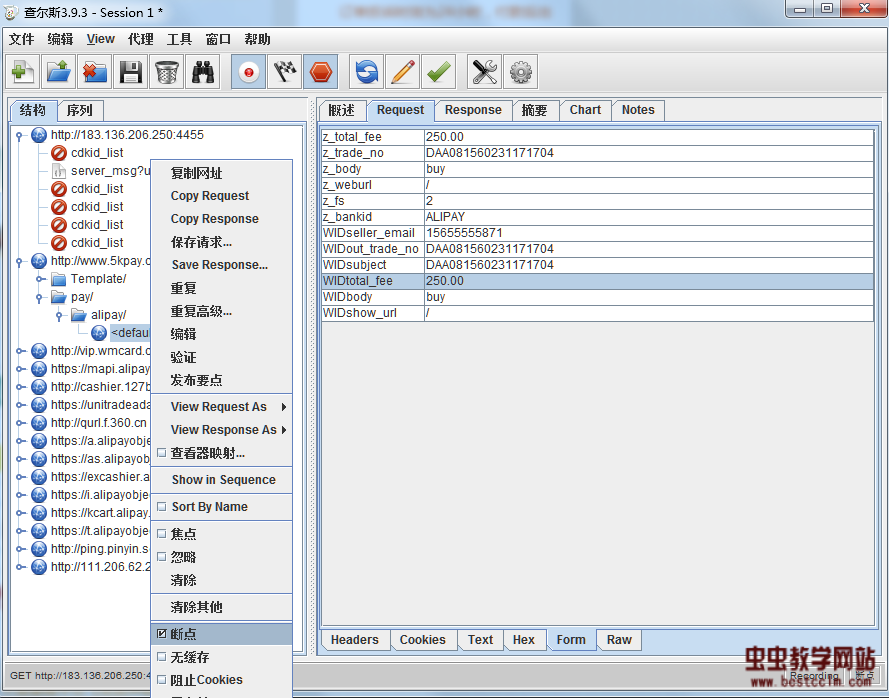
Task: Open the 代理 proxy menu
Action: click(x=141, y=39)
